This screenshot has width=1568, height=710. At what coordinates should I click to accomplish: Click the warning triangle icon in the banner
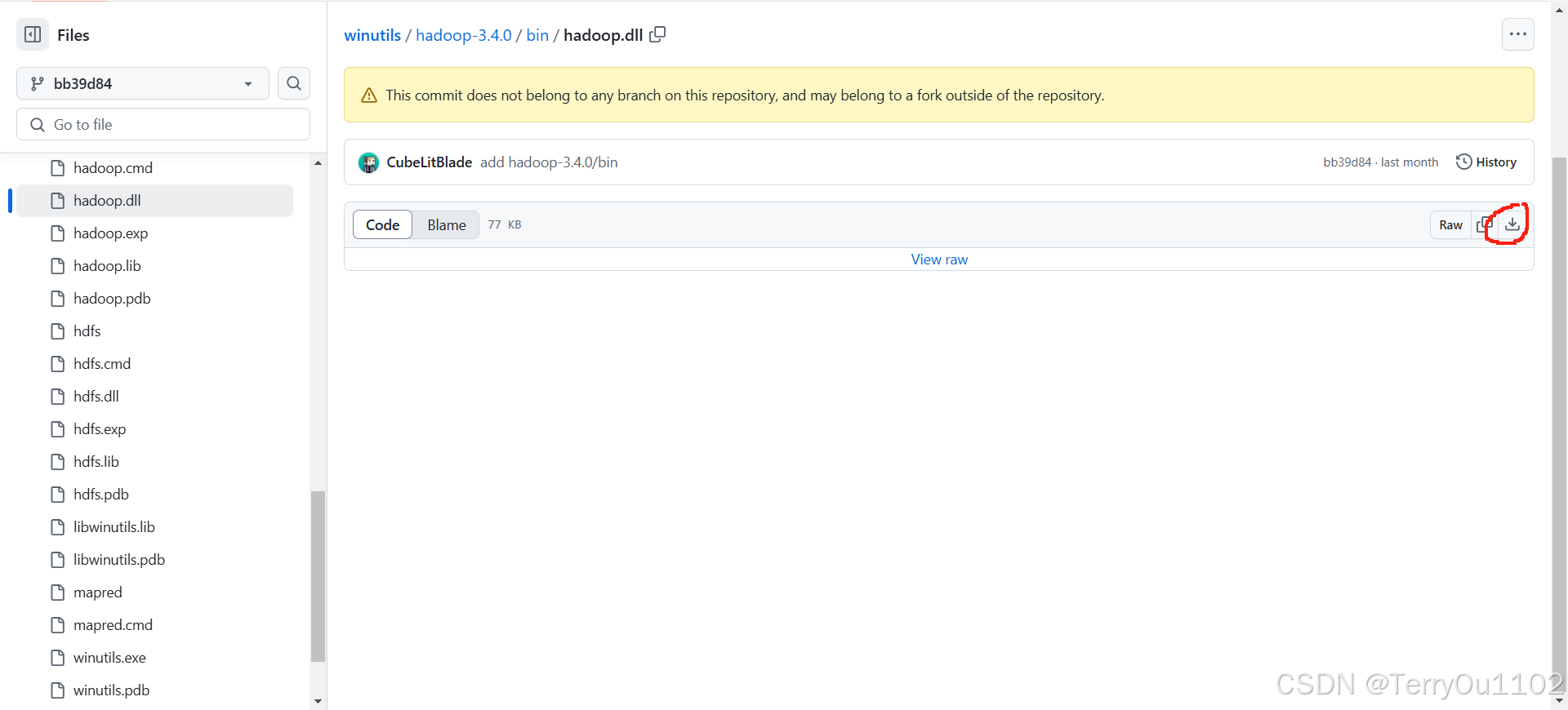(369, 95)
